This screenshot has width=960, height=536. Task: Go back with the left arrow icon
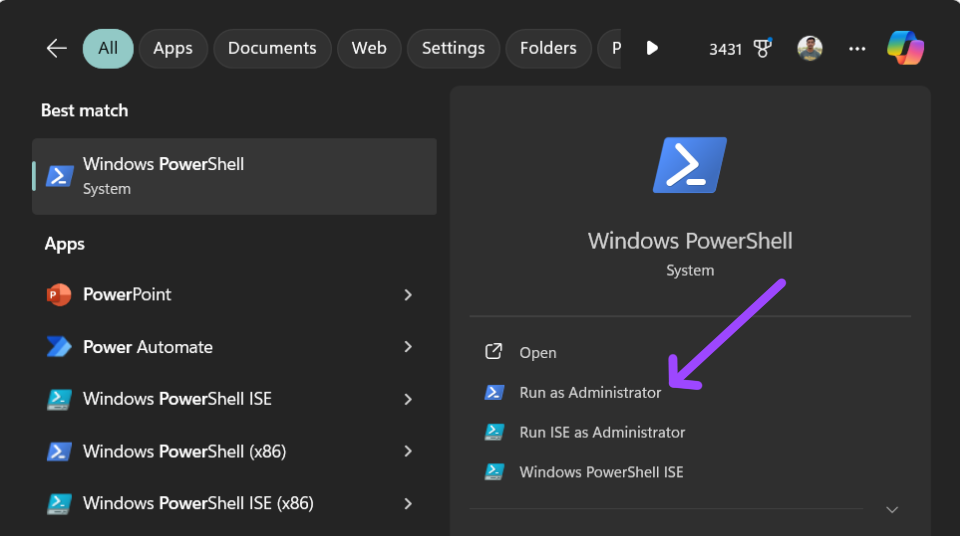click(x=56, y=48)
